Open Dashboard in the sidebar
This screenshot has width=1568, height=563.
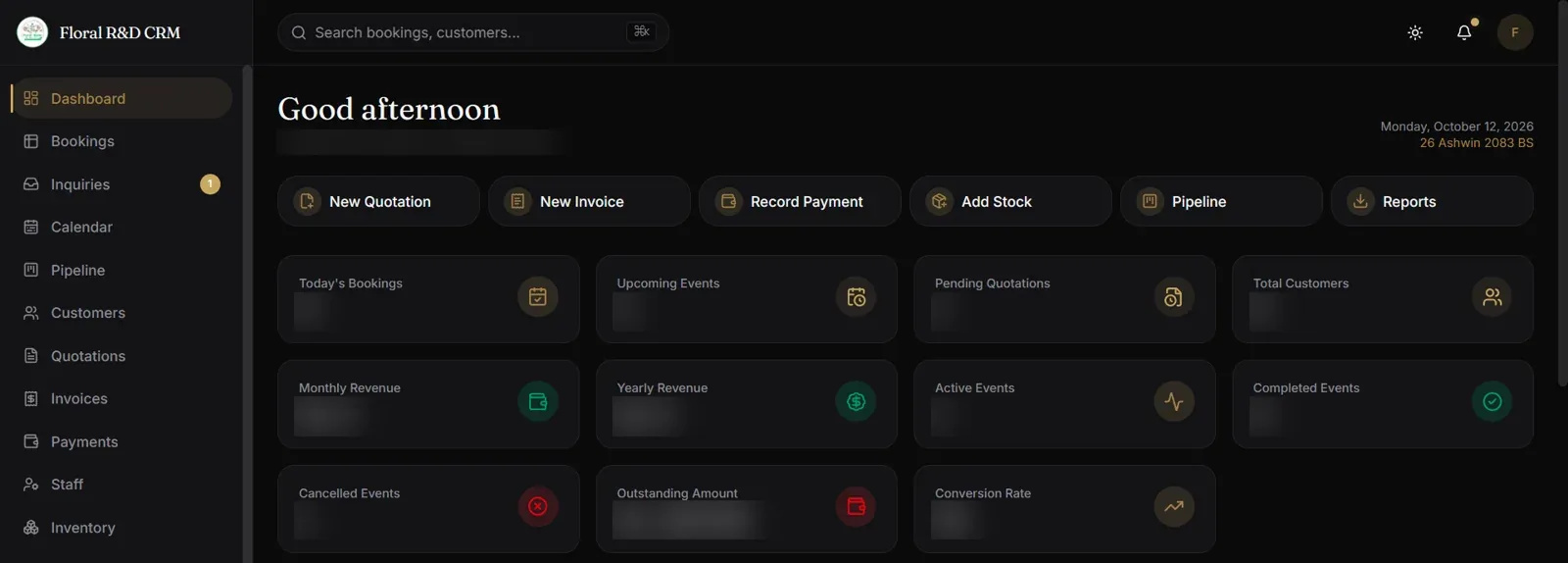[x=122, y=98]
